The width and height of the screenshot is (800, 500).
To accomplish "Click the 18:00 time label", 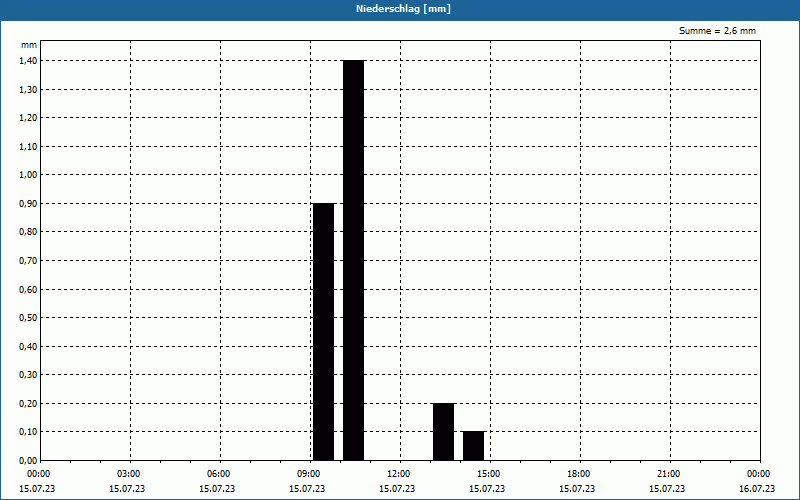I will pyautogui.click(x=579, y=474).
